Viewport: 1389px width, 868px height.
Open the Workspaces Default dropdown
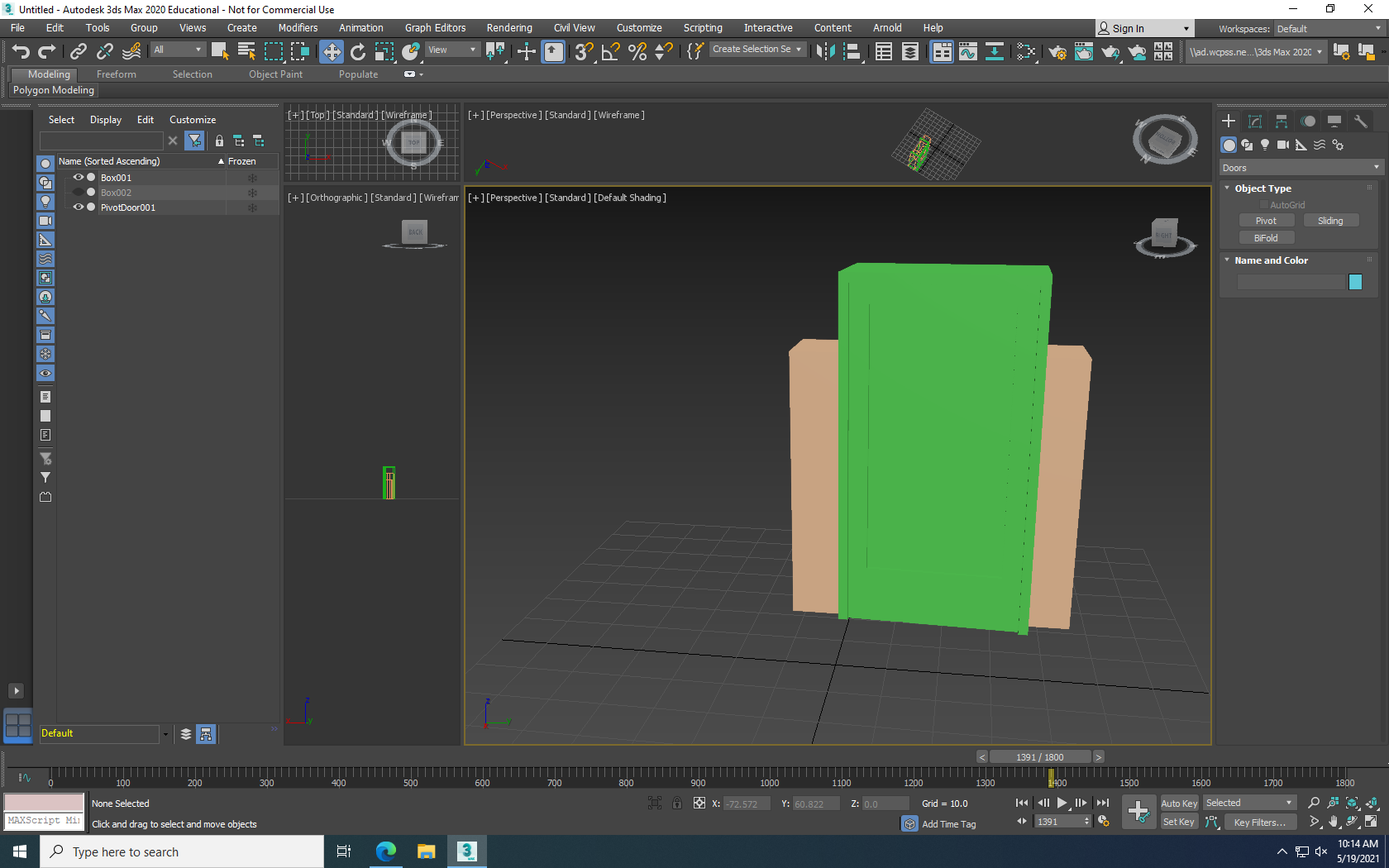tap(1329, 29)
